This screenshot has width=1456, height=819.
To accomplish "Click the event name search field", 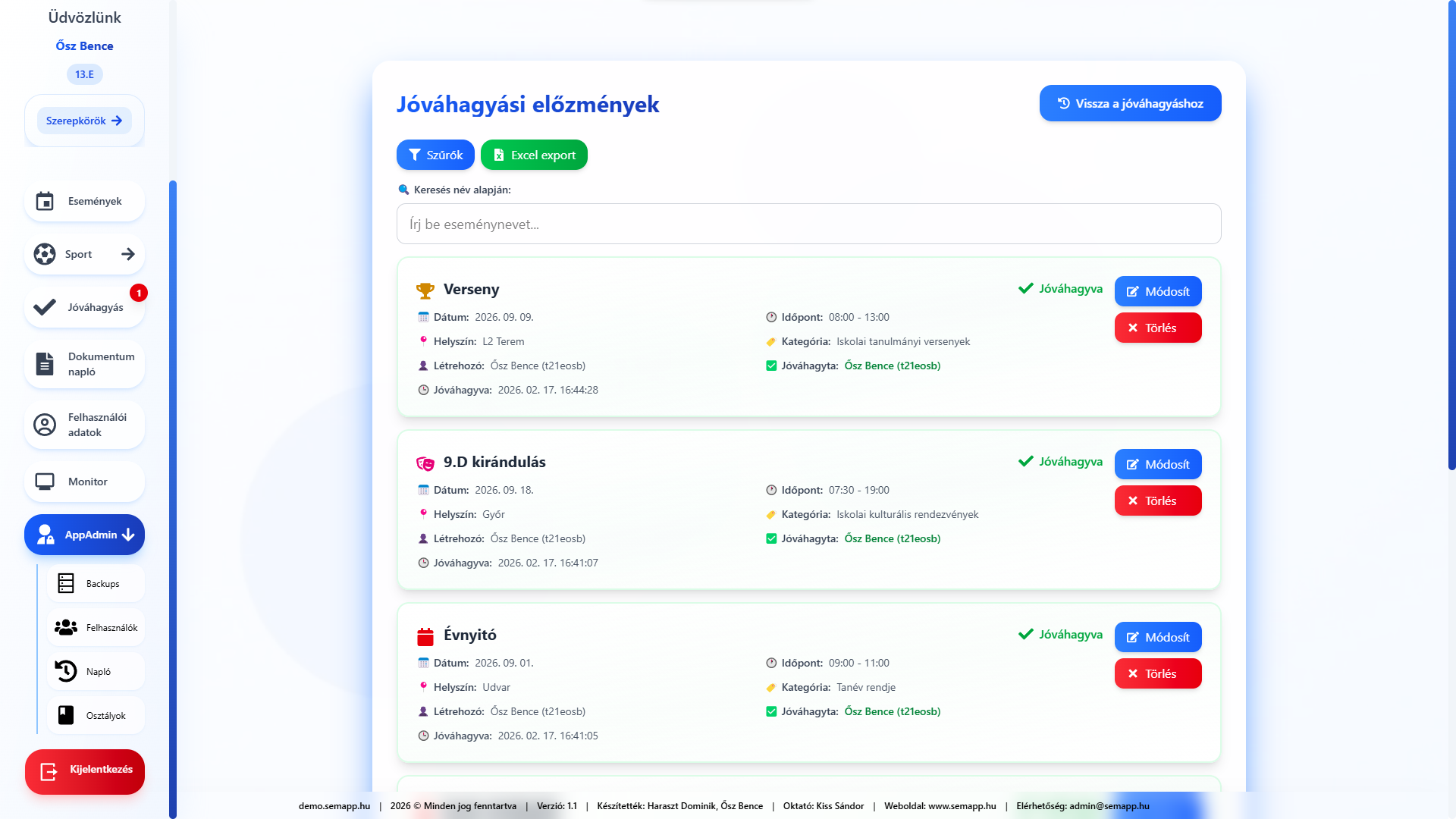I will [x=808, y=224].
